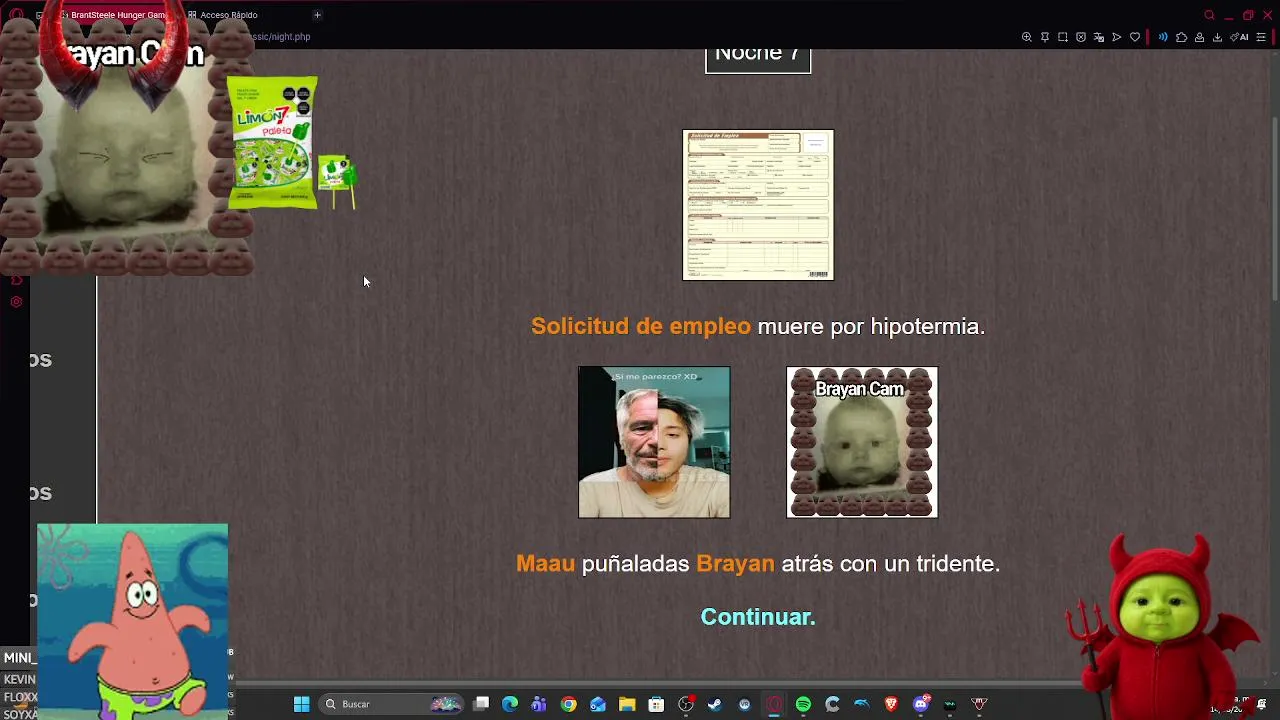The height and width of the screenshot is (720, 1280).
Task: Open the extensions puzzle icon
Action: pyautogui.click(x=1181, y=37)
